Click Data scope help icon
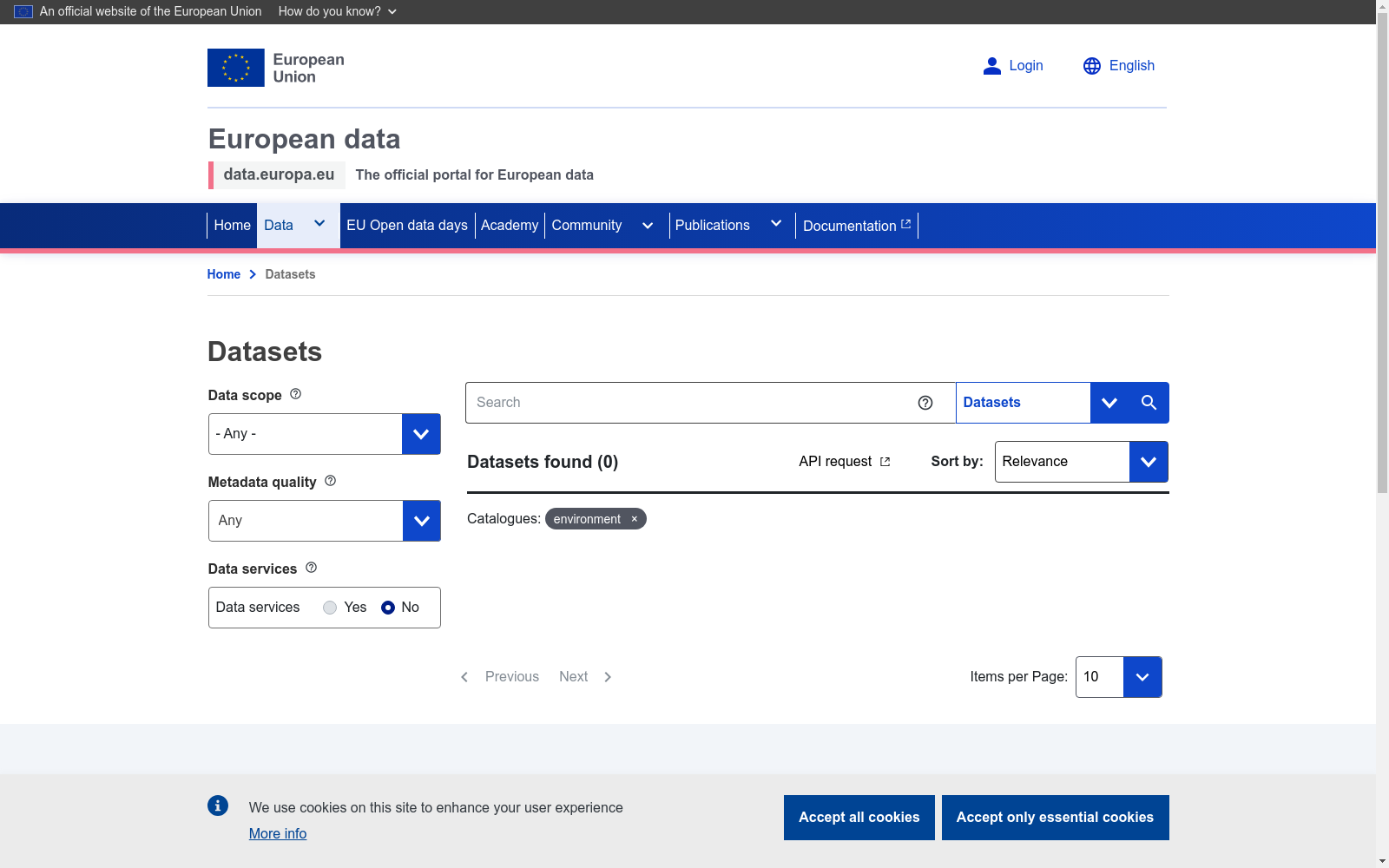 click(x=295, y=394)
